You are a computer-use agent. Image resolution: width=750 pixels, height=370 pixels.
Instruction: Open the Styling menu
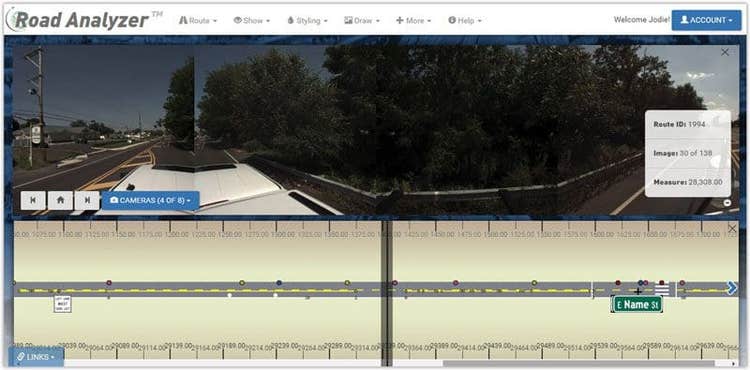[308, 21]
